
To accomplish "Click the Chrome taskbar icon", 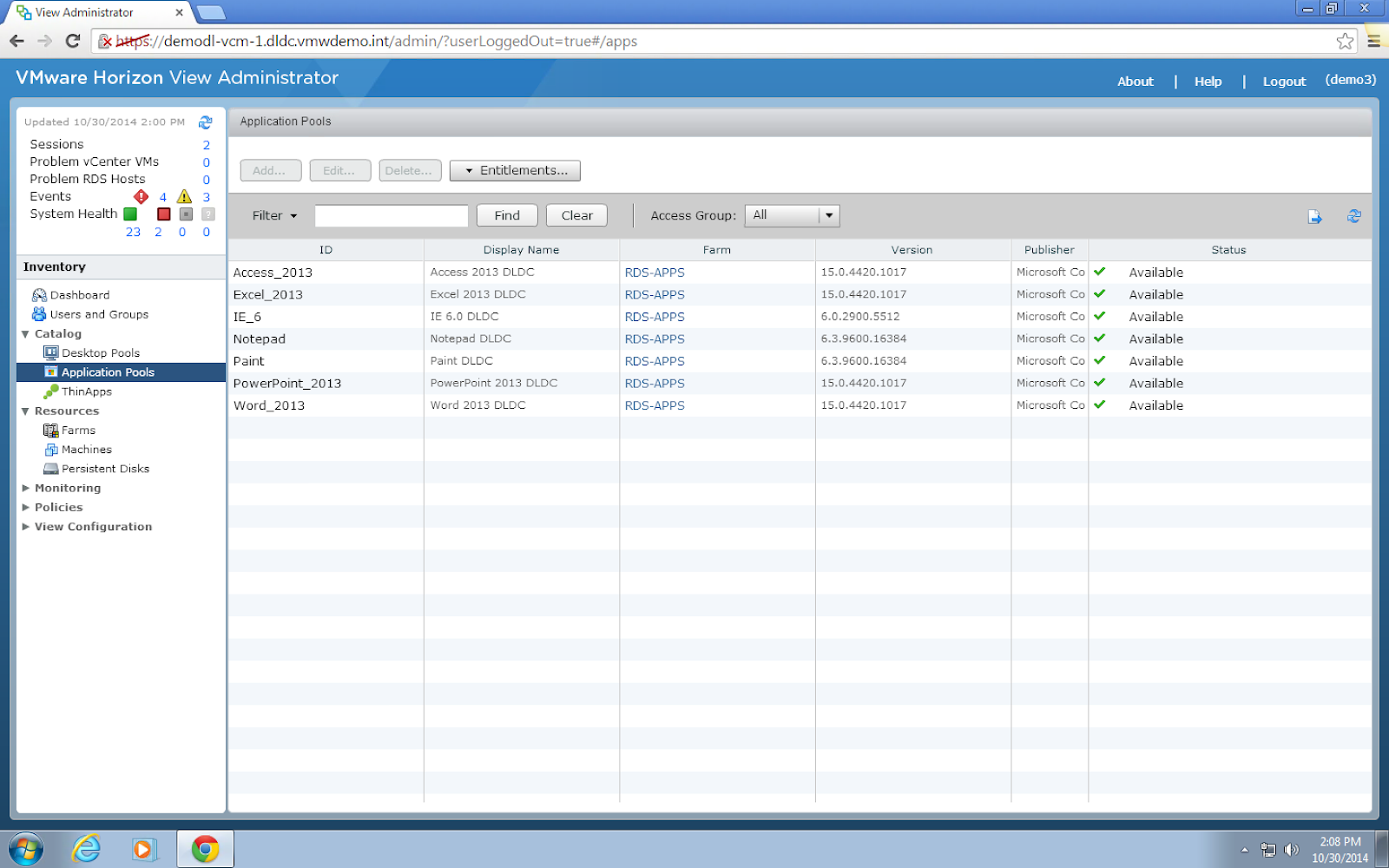I will coord(206,849).
